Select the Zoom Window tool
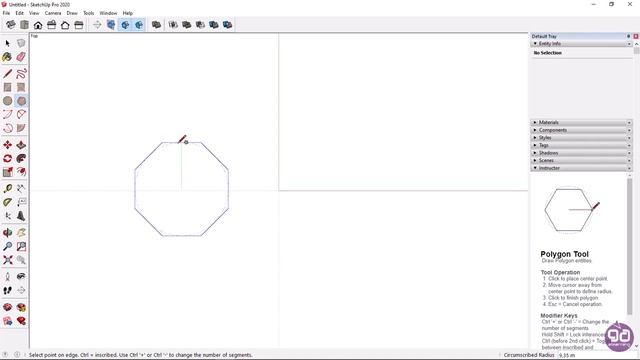Viewport: 640px width, 360px height. (21, 247)
